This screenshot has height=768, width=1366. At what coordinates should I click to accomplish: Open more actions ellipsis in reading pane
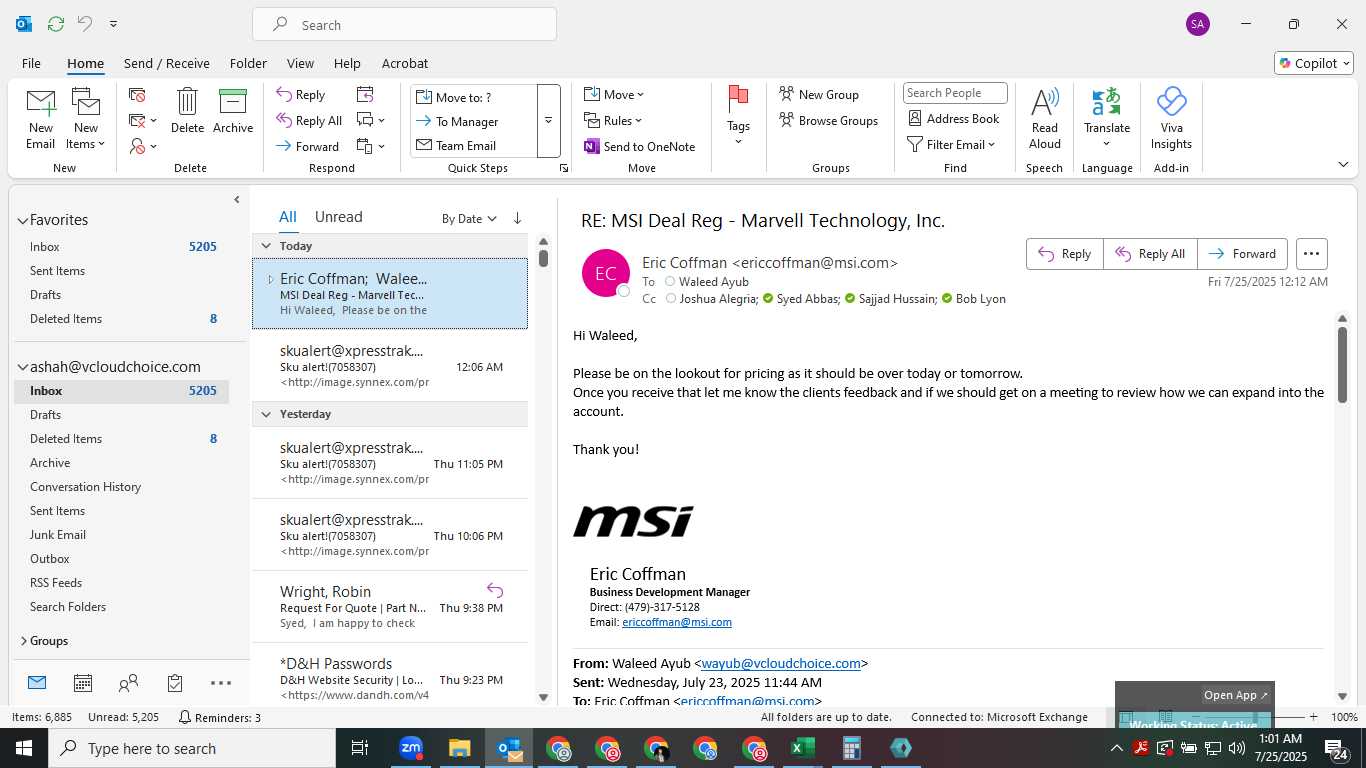tap(1311, 254)
